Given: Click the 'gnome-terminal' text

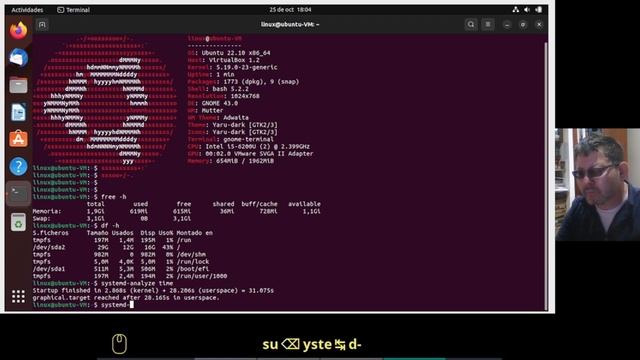Looking at the screenshot, I should pyautogui.click(x=248, y=139).
